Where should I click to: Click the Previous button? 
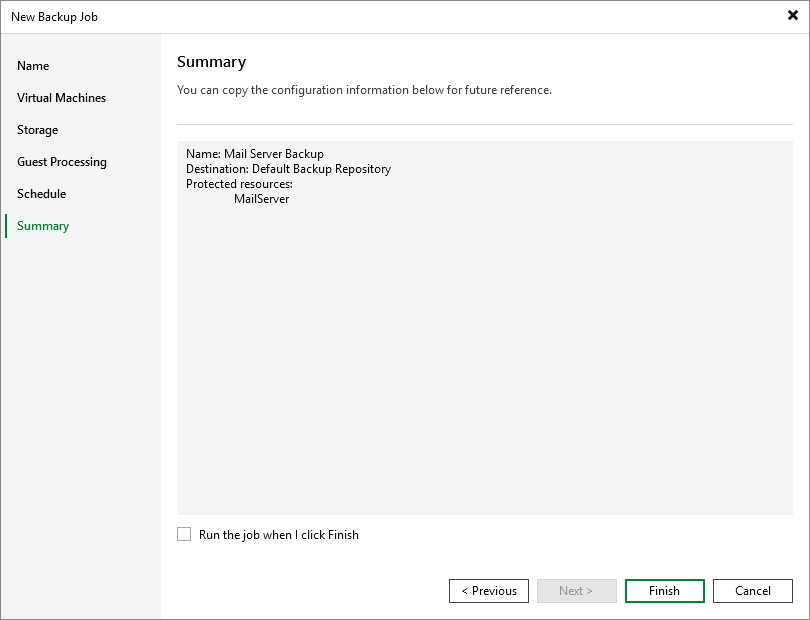coord(489,591)
